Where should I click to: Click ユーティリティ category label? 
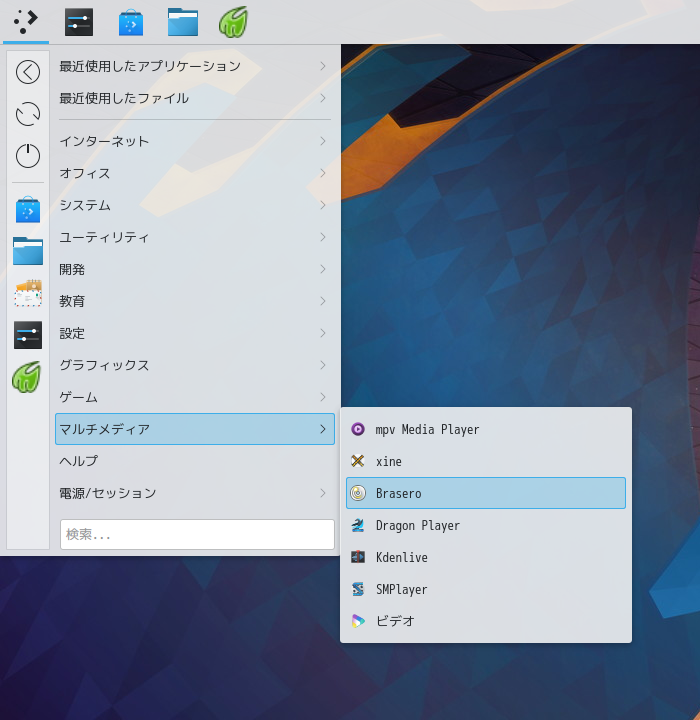coord(104,237)
